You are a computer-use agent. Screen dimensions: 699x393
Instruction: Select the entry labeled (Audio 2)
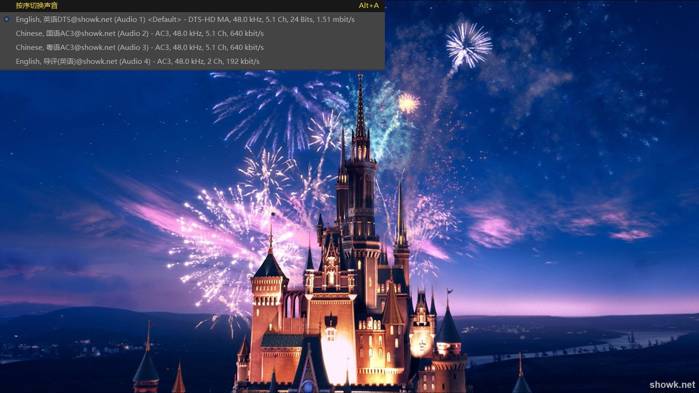click(192, 33)
